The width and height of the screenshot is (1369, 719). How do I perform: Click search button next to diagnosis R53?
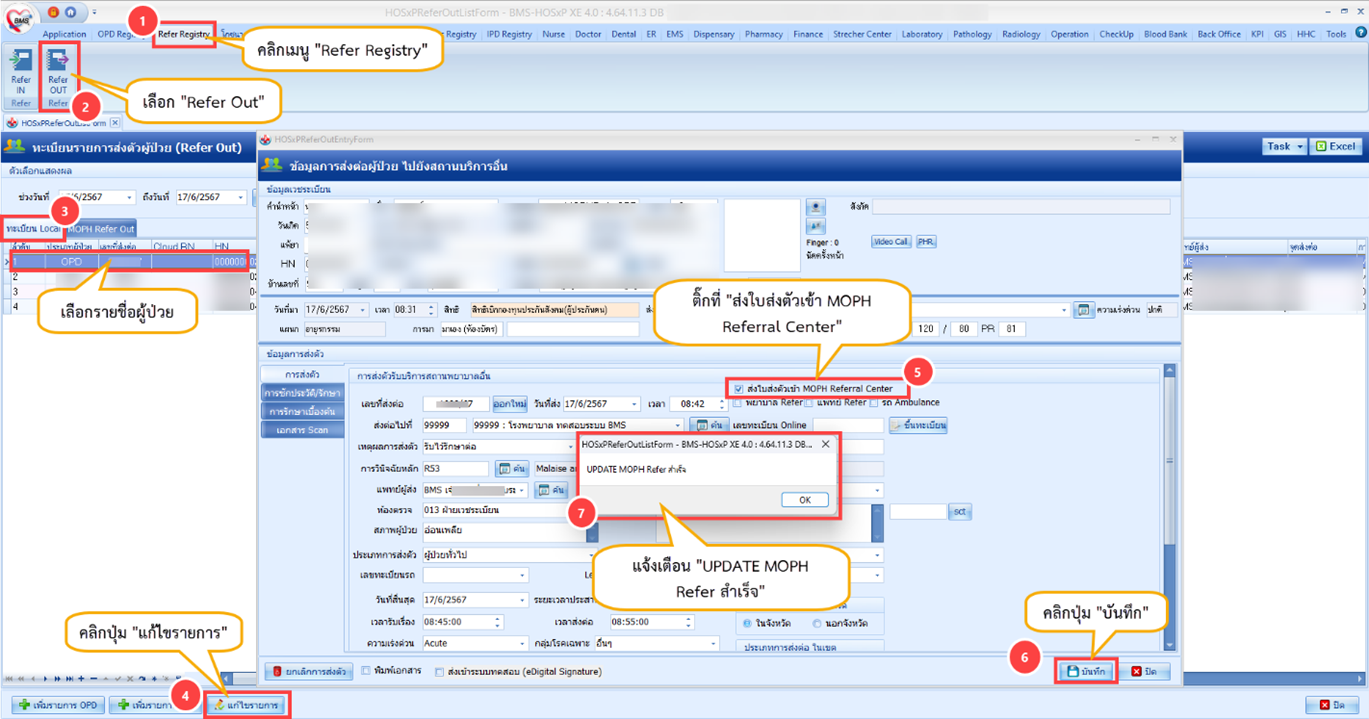coord(513,468)
